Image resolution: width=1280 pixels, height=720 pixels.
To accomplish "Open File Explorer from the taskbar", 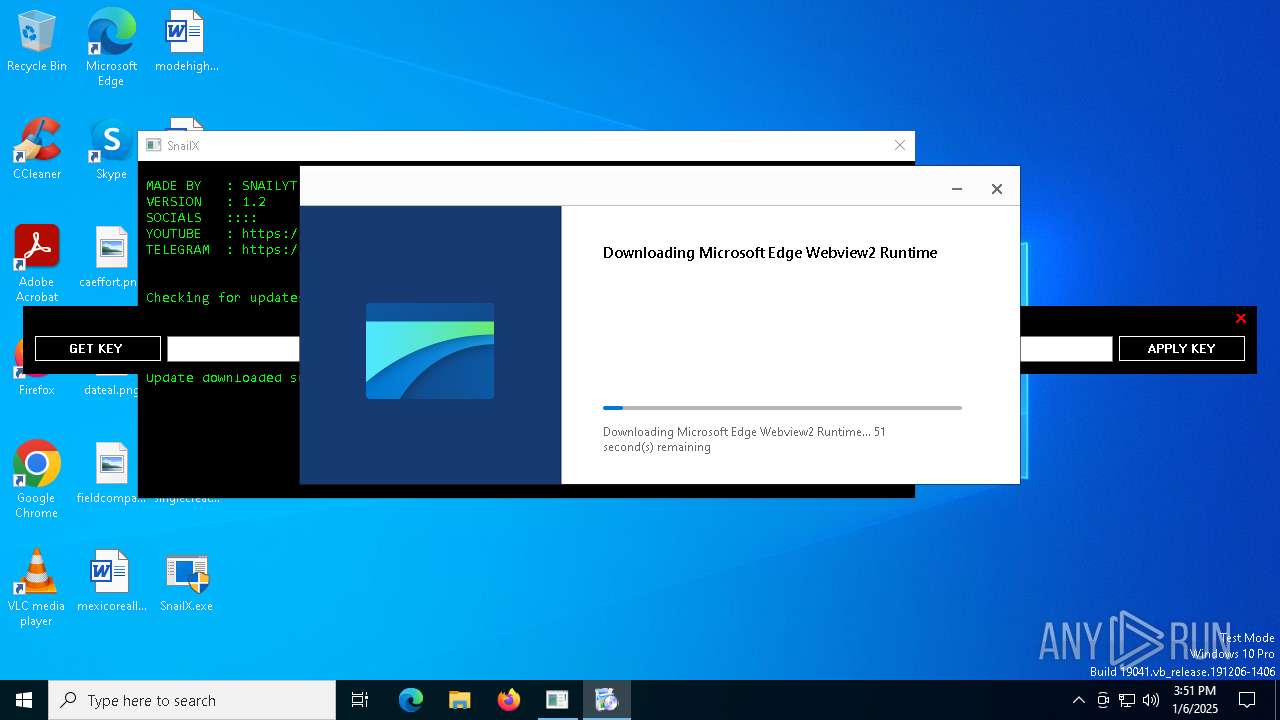I will (x=459, y=700).
